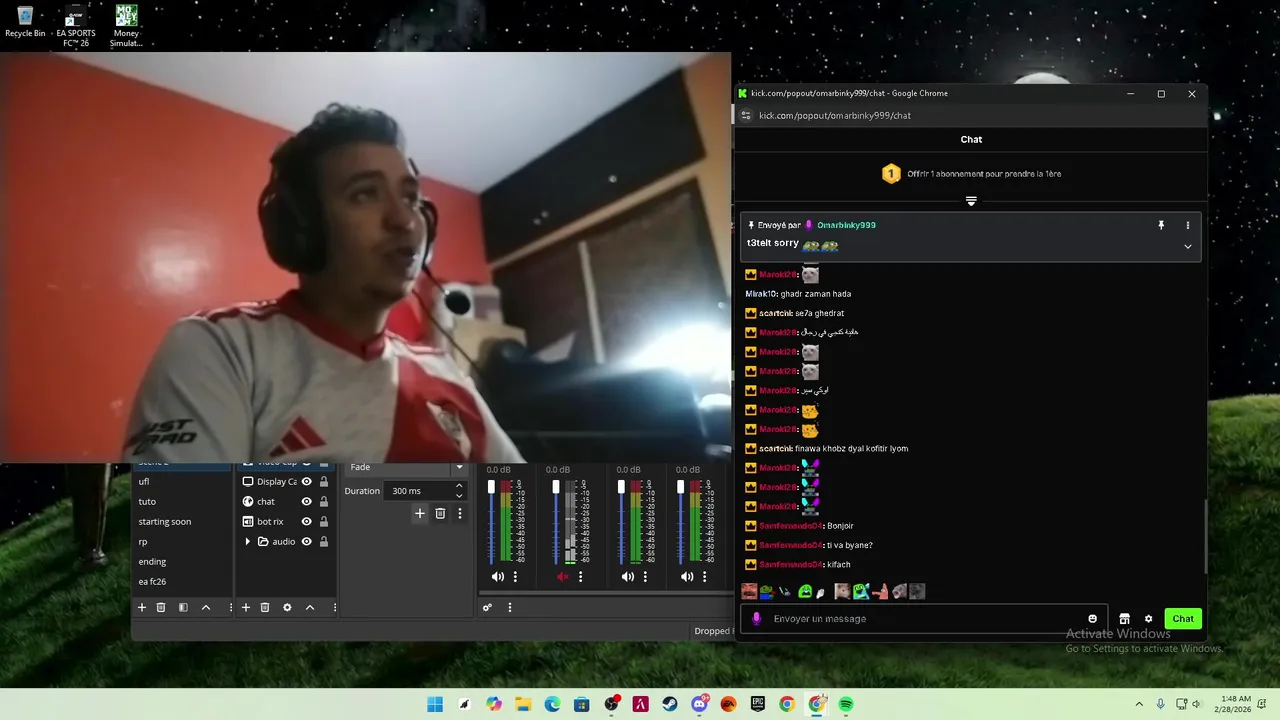Open transition properties three-dot menu
Image resolution: width=1280 pixels, height=720 pixels.
pyautogui.click(x=460, y=513)
